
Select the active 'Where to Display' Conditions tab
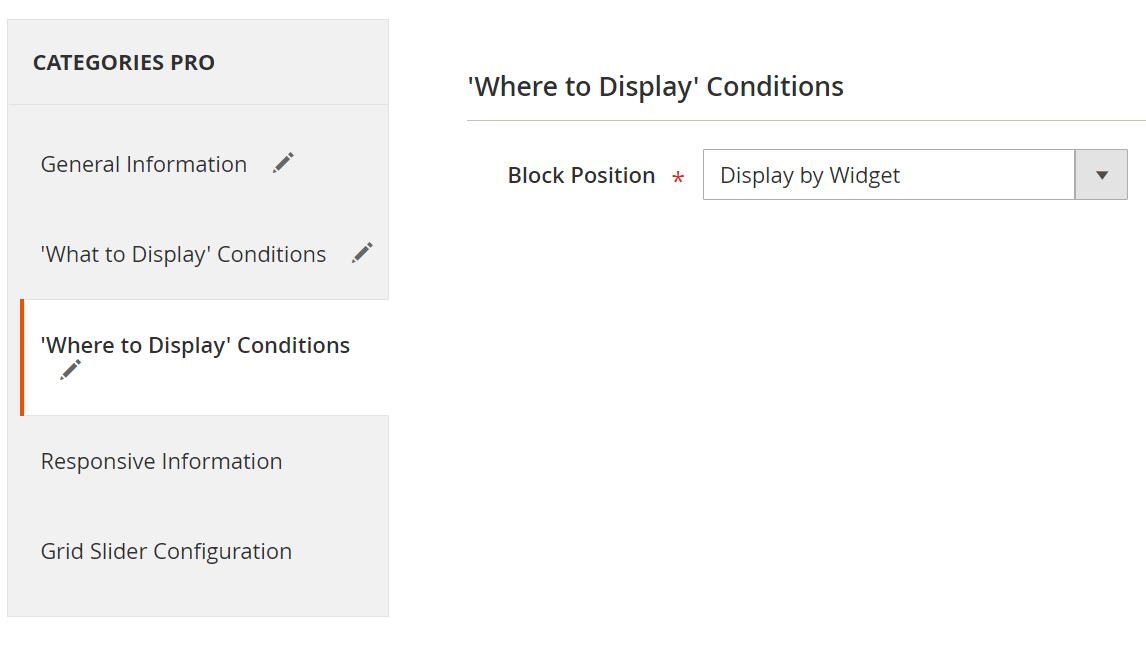[x=195, y=346]
